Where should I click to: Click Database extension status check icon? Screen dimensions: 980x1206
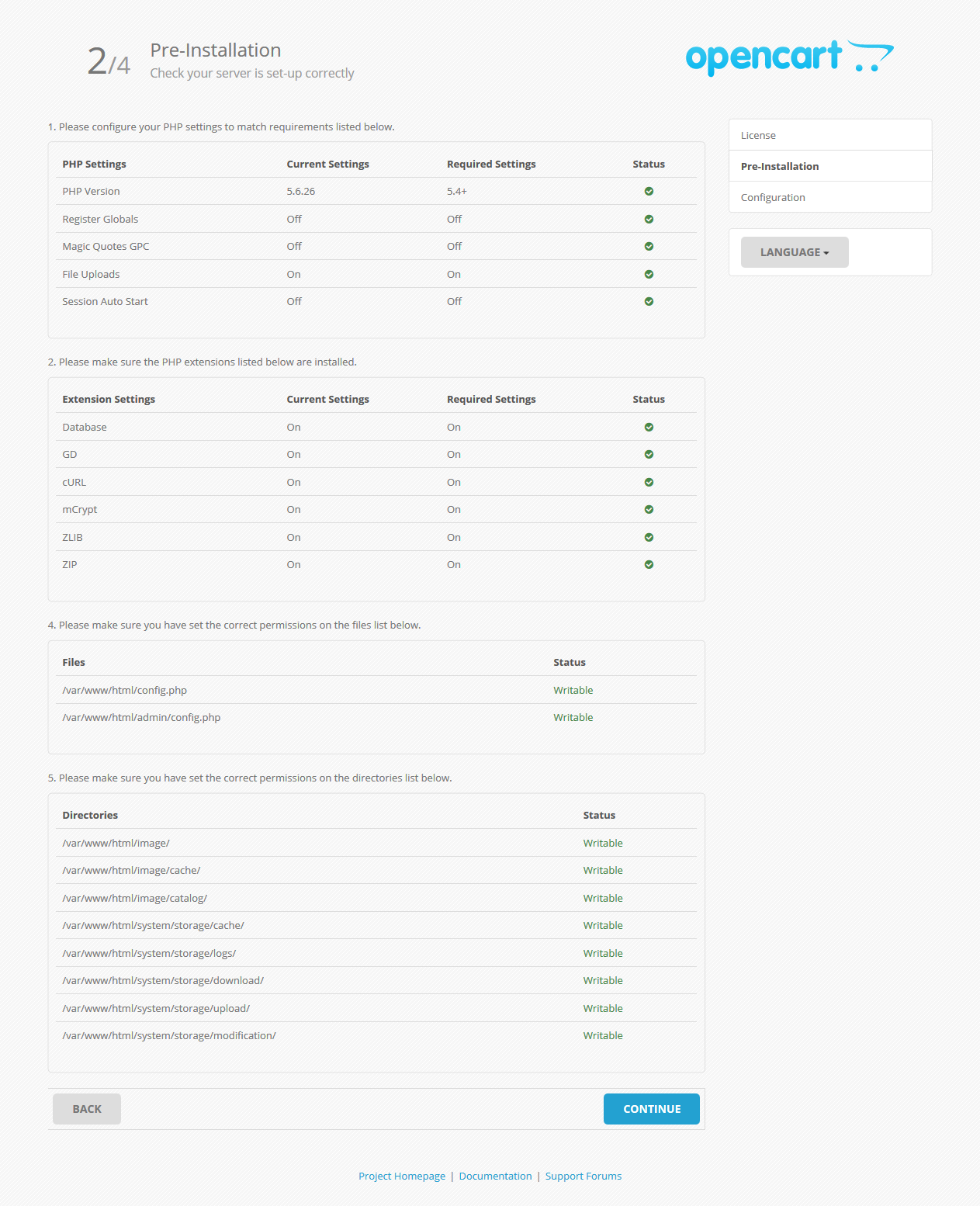pos(649,428)
